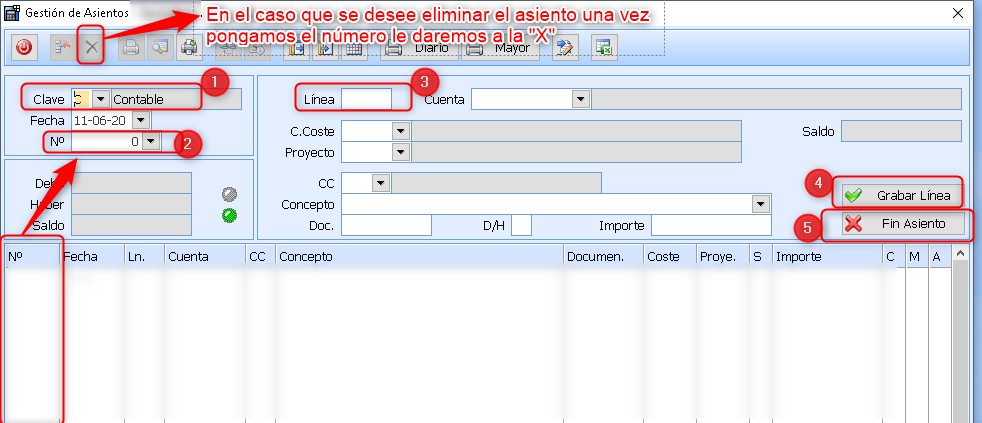Click the calendar grid toolbar icon
982x423 pixels.
pos(353,47)
